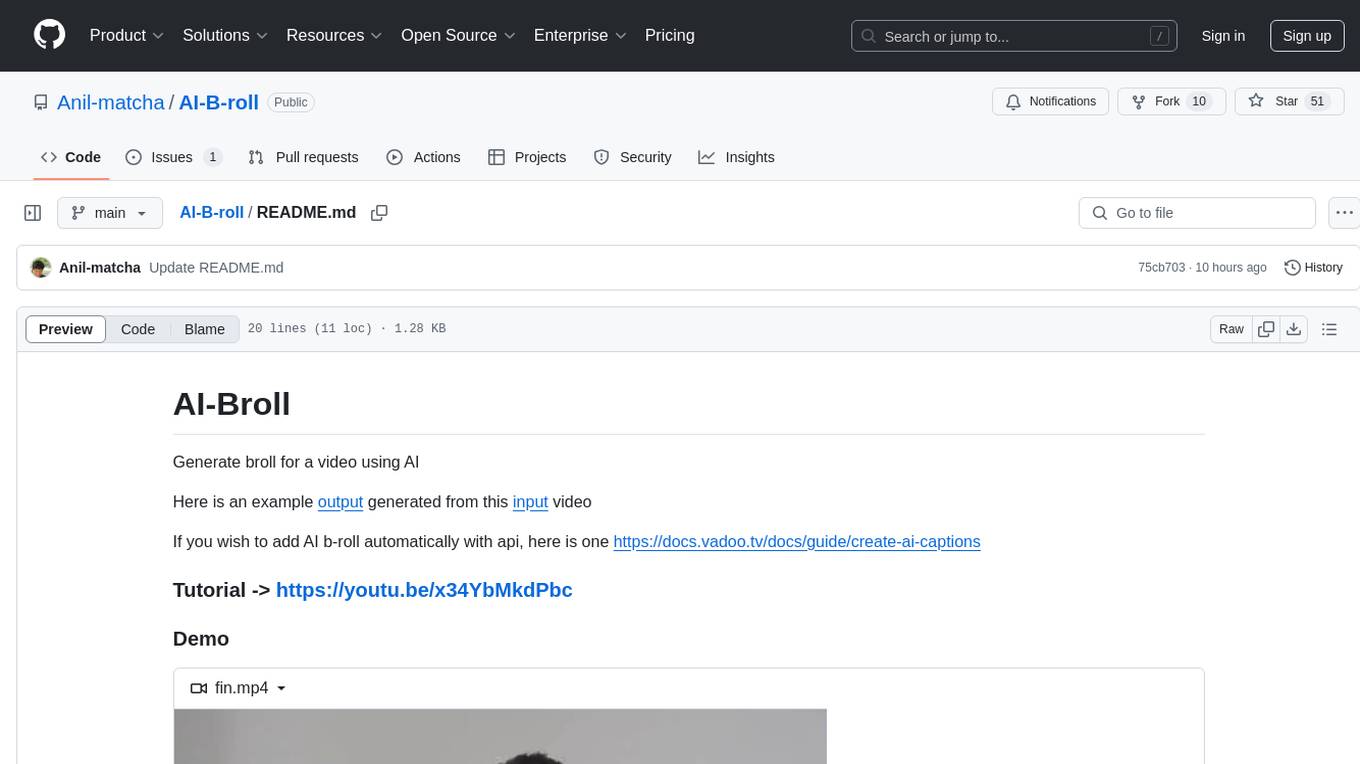
Task: Open the Pricing page
Action: (x=670, y=35)
